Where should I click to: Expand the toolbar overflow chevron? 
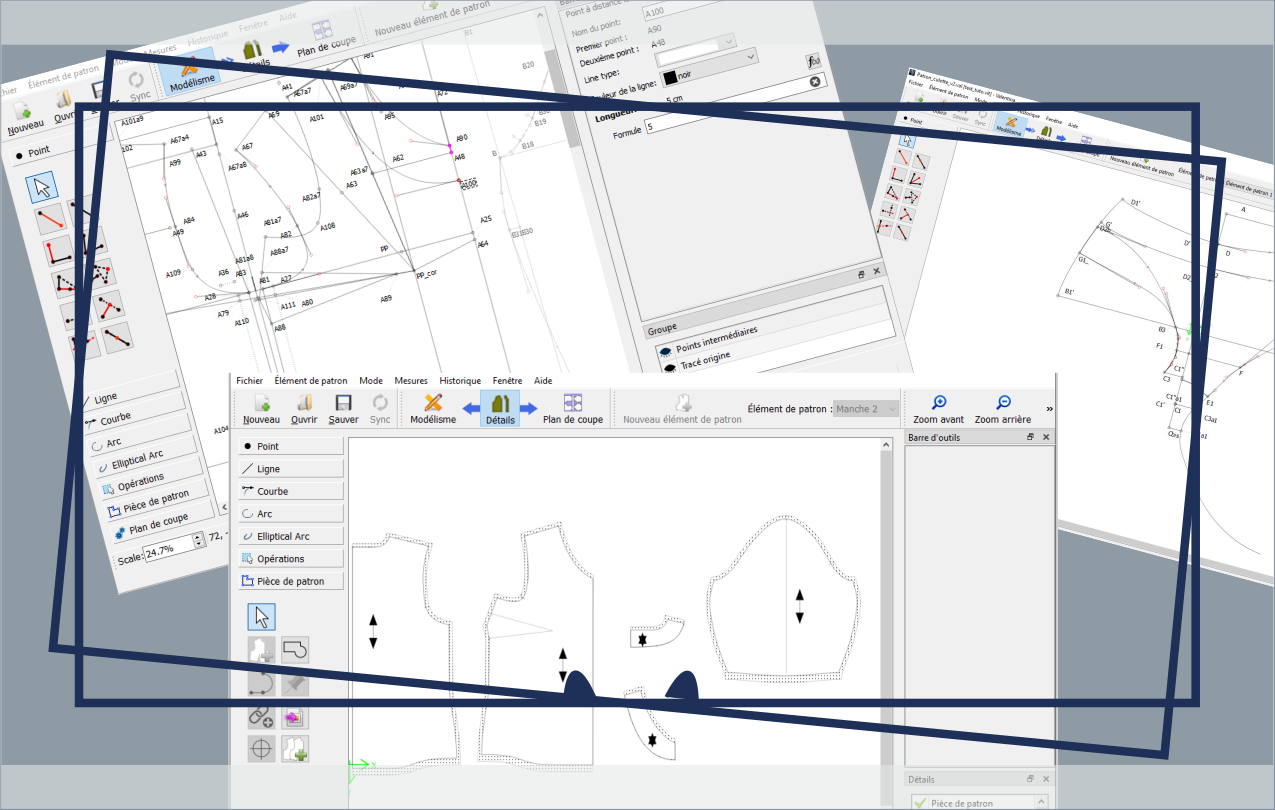(1049, 409)
